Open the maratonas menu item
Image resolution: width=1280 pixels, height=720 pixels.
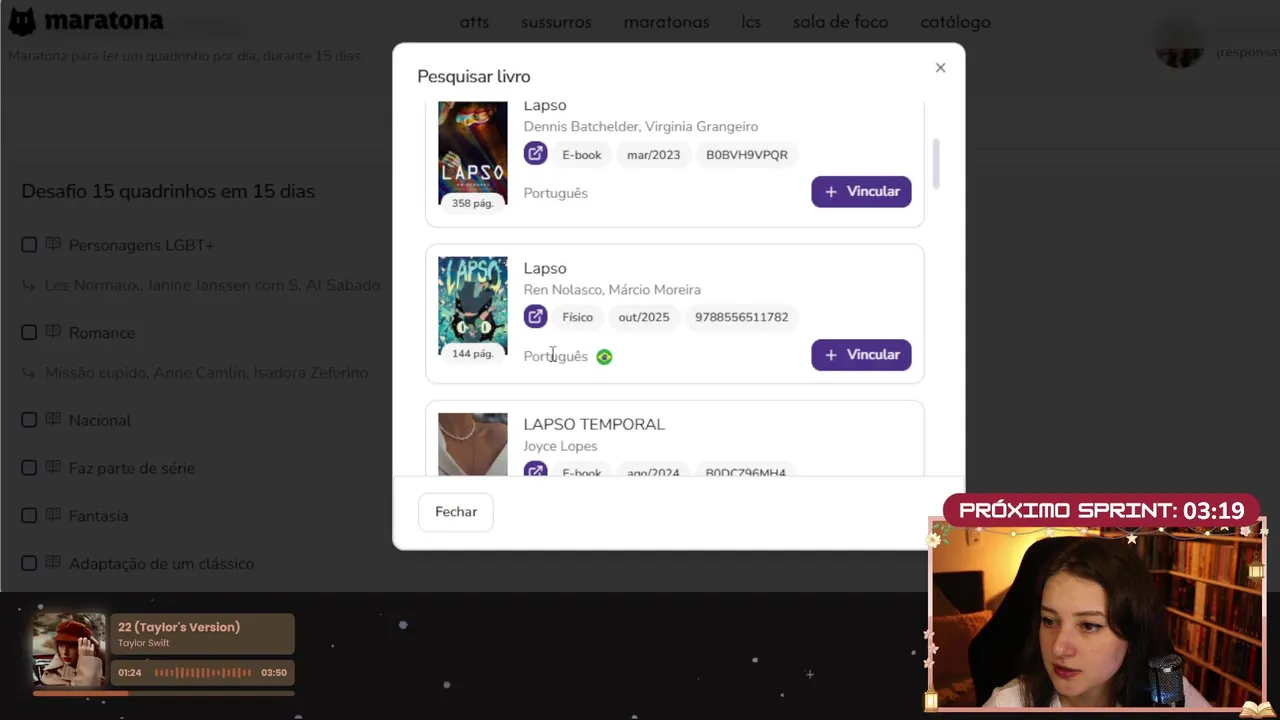[x=666, y=22]
